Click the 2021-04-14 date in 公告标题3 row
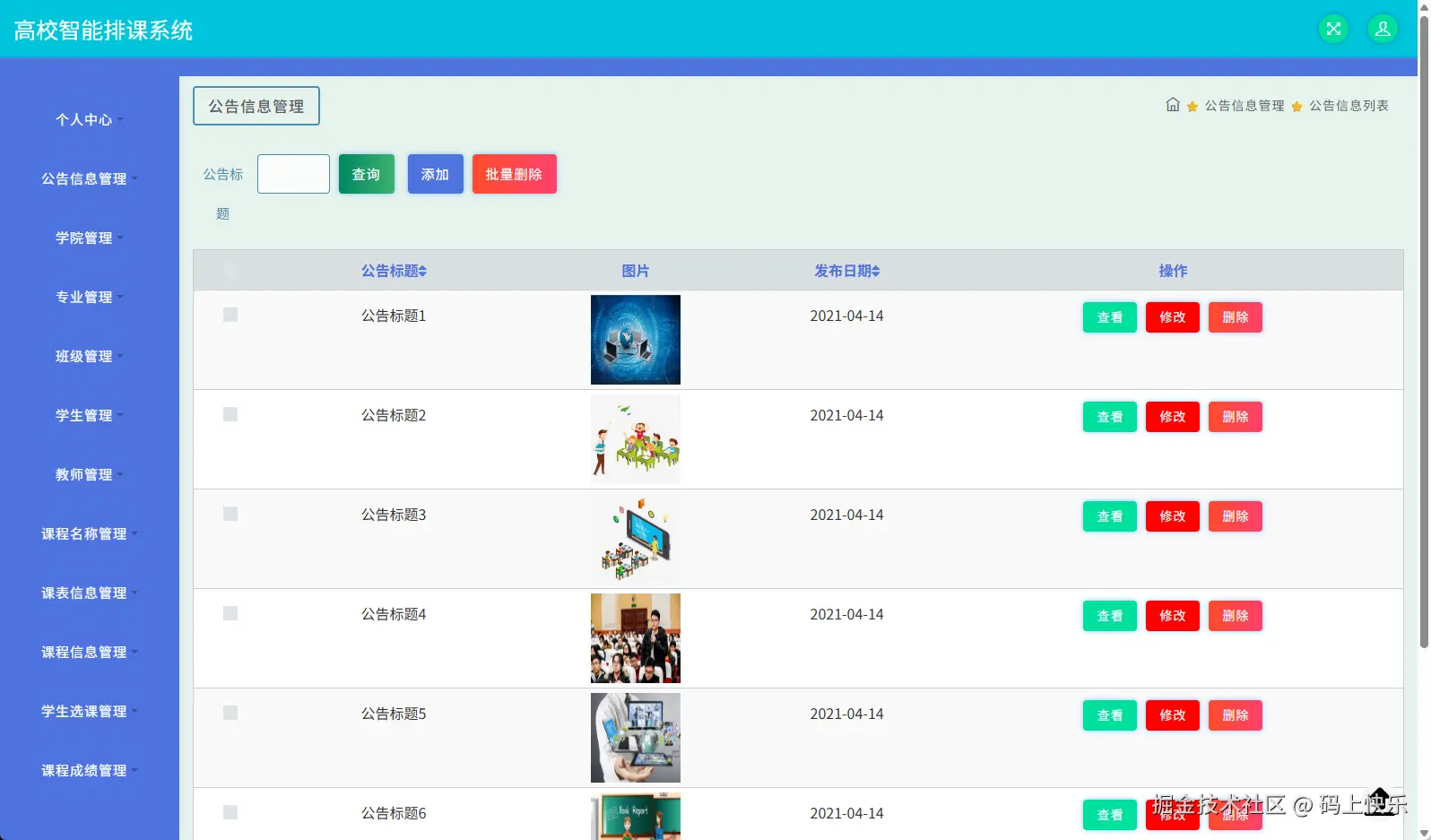 click(x=846, y=515)
